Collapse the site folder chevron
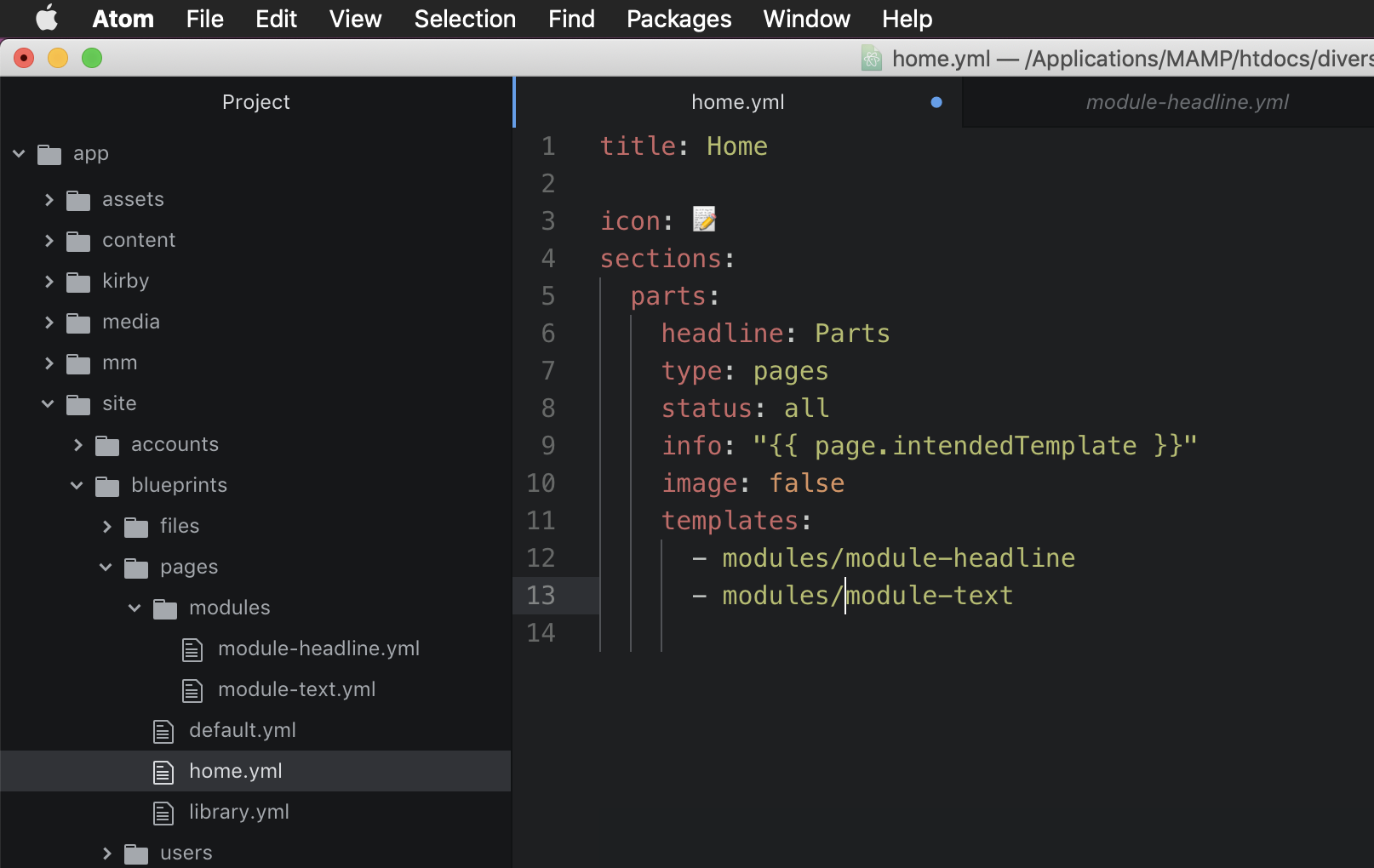Image resolution: width=1374 pixels, height=868 pixels. (49, 403)
